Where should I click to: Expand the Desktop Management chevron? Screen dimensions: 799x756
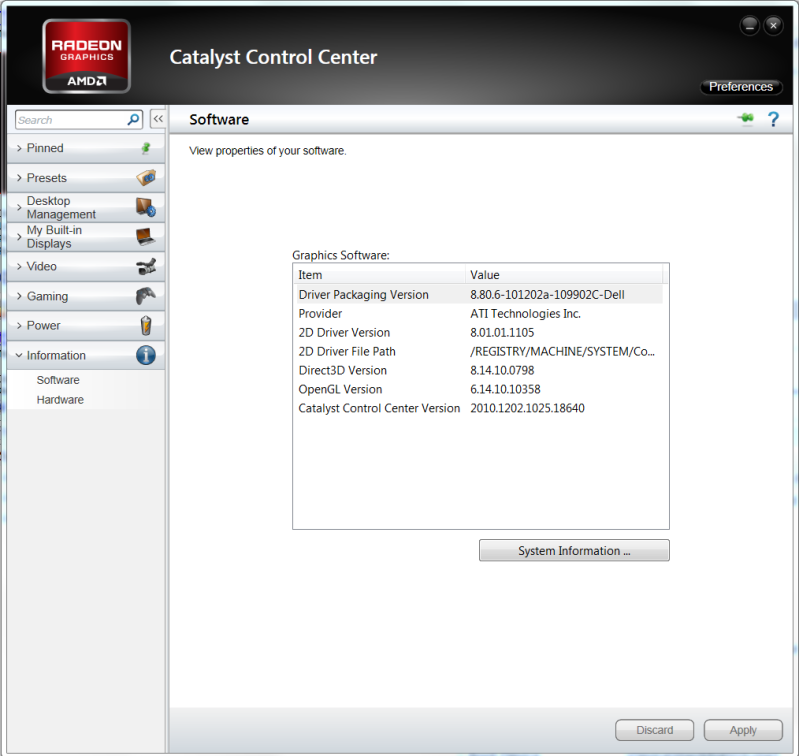19,207
